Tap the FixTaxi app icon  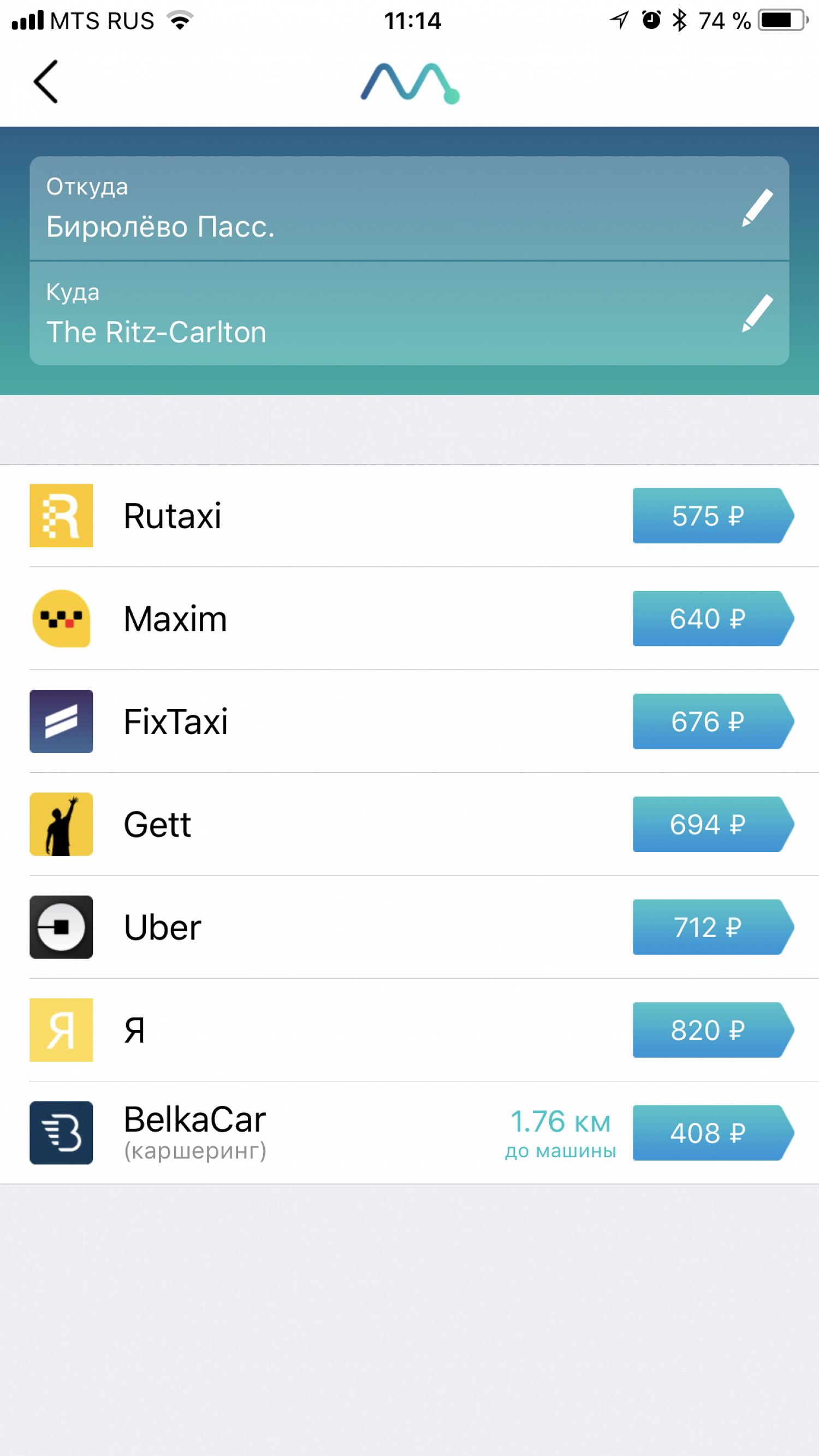61,721
